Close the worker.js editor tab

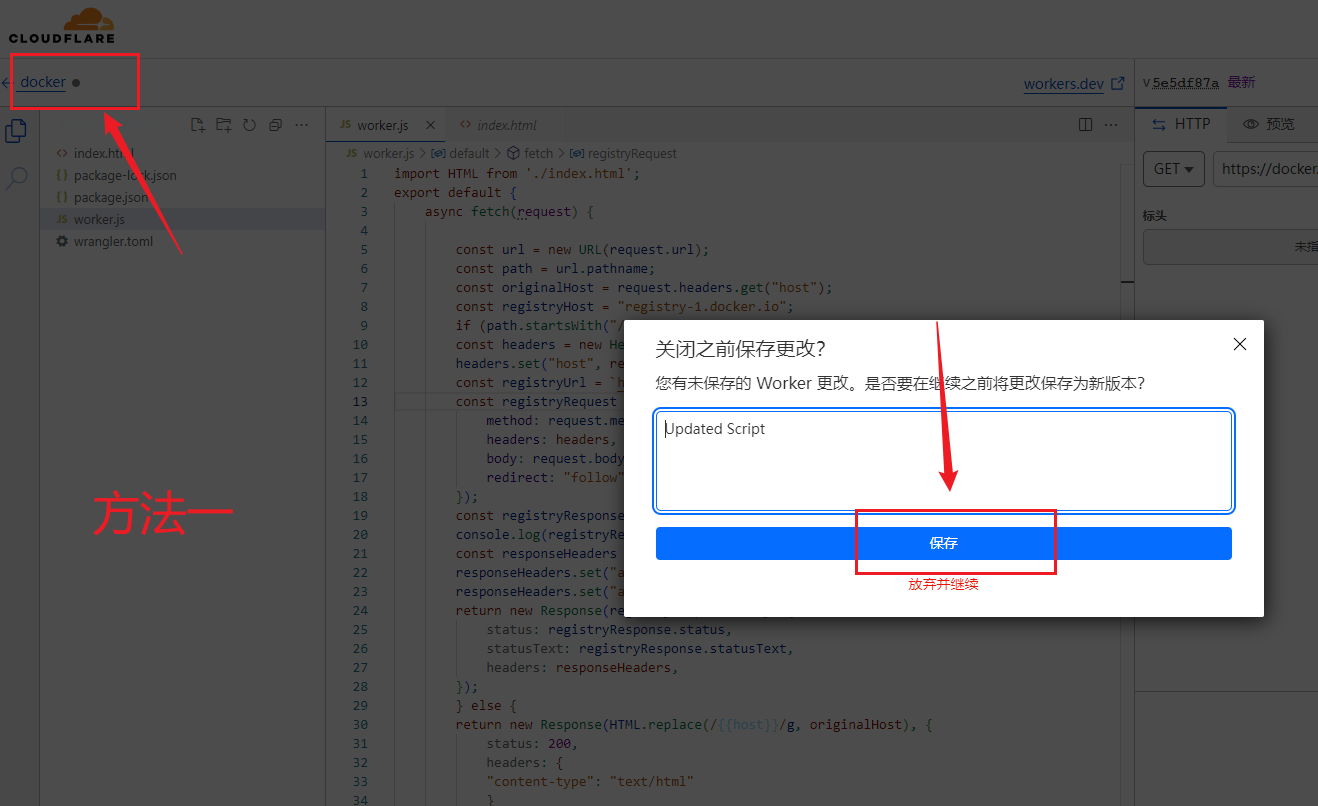[431, 125]
